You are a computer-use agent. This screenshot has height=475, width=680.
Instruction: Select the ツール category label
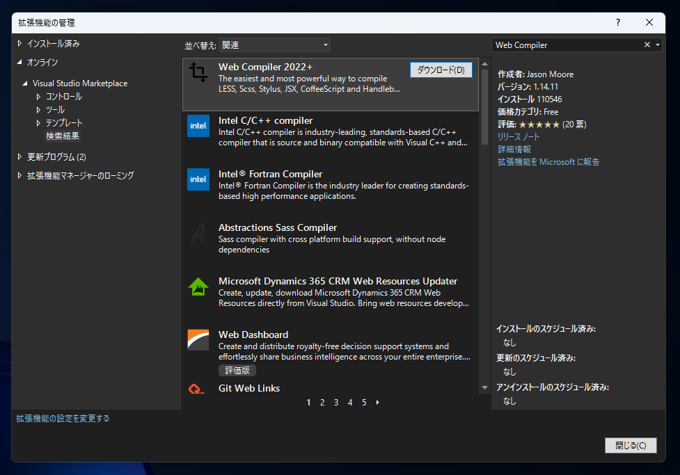click(x=55, y=110)
